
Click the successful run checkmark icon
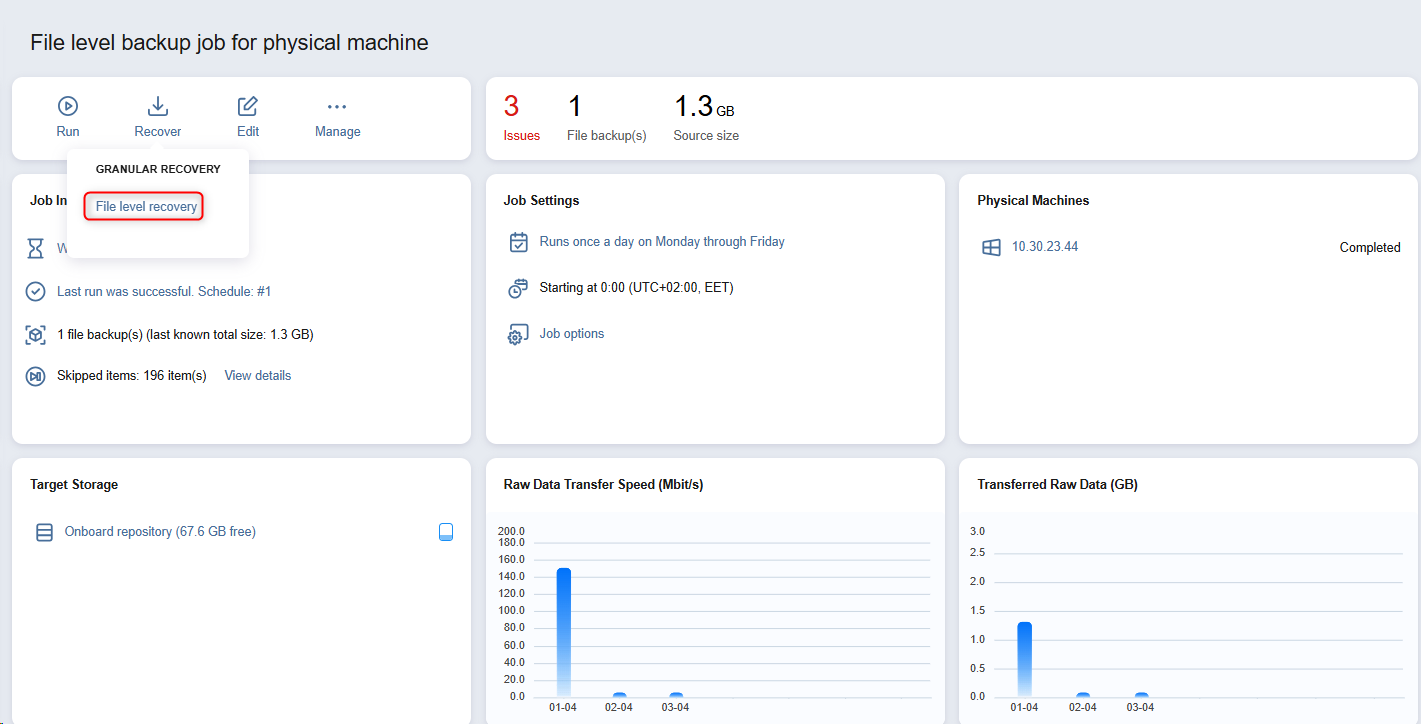36,292
